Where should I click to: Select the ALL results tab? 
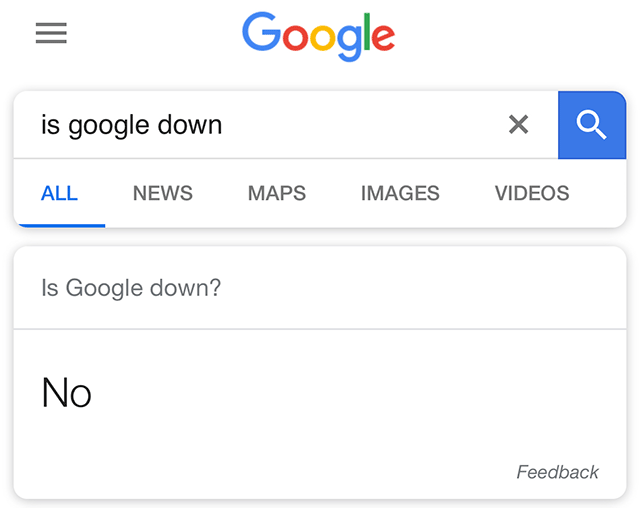point(59,193)
